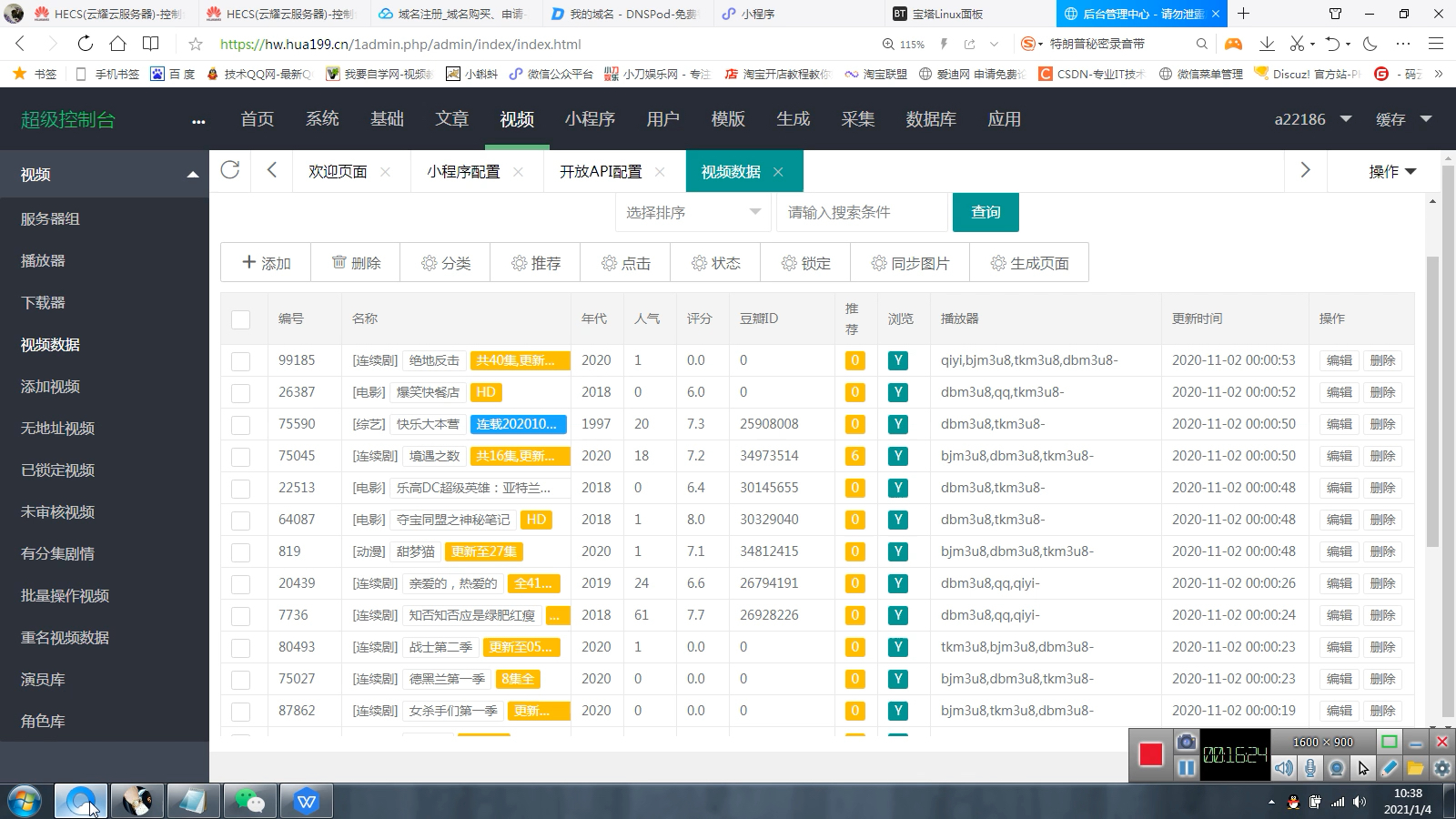Click the browser night mode moon icon

(x=1370, y=44)
